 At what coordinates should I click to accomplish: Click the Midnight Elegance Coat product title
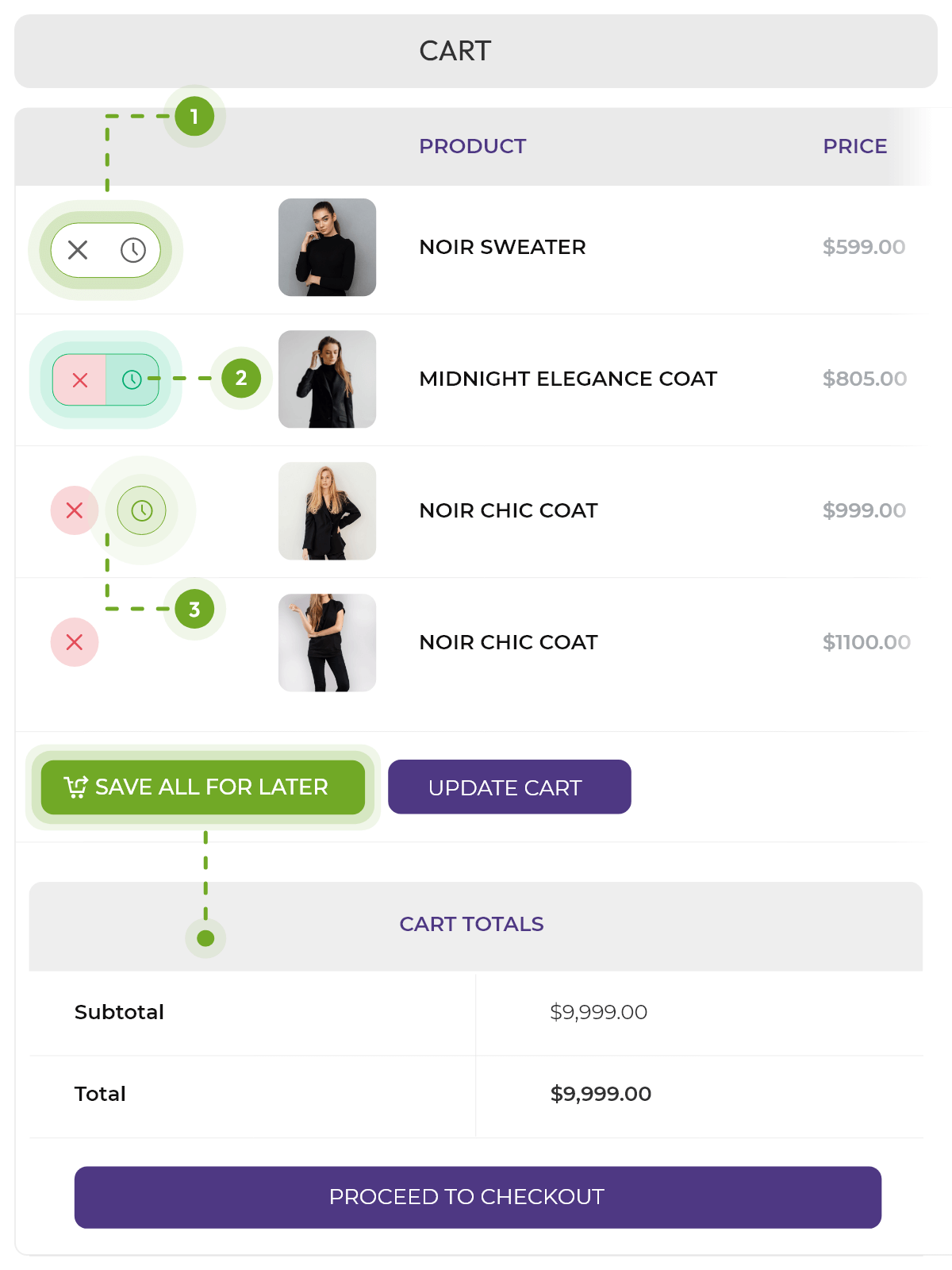[x=568, y=379]
